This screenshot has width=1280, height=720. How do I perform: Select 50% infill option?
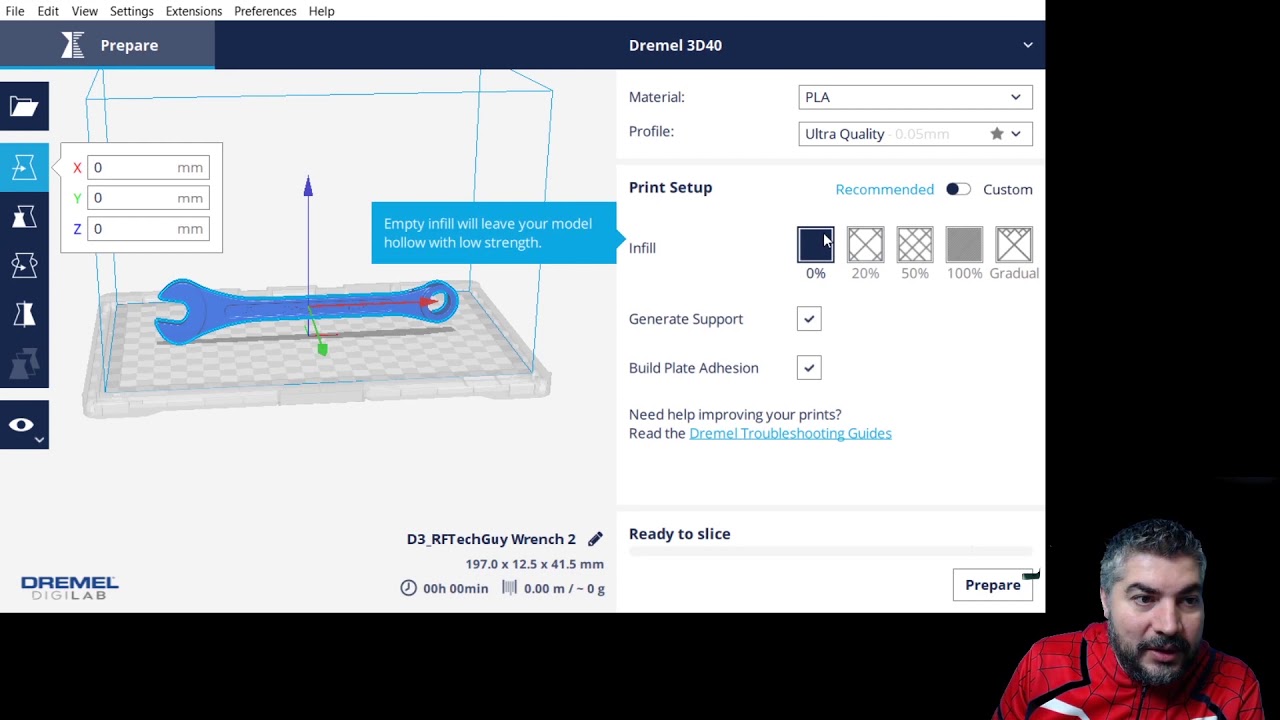point(914,245)
